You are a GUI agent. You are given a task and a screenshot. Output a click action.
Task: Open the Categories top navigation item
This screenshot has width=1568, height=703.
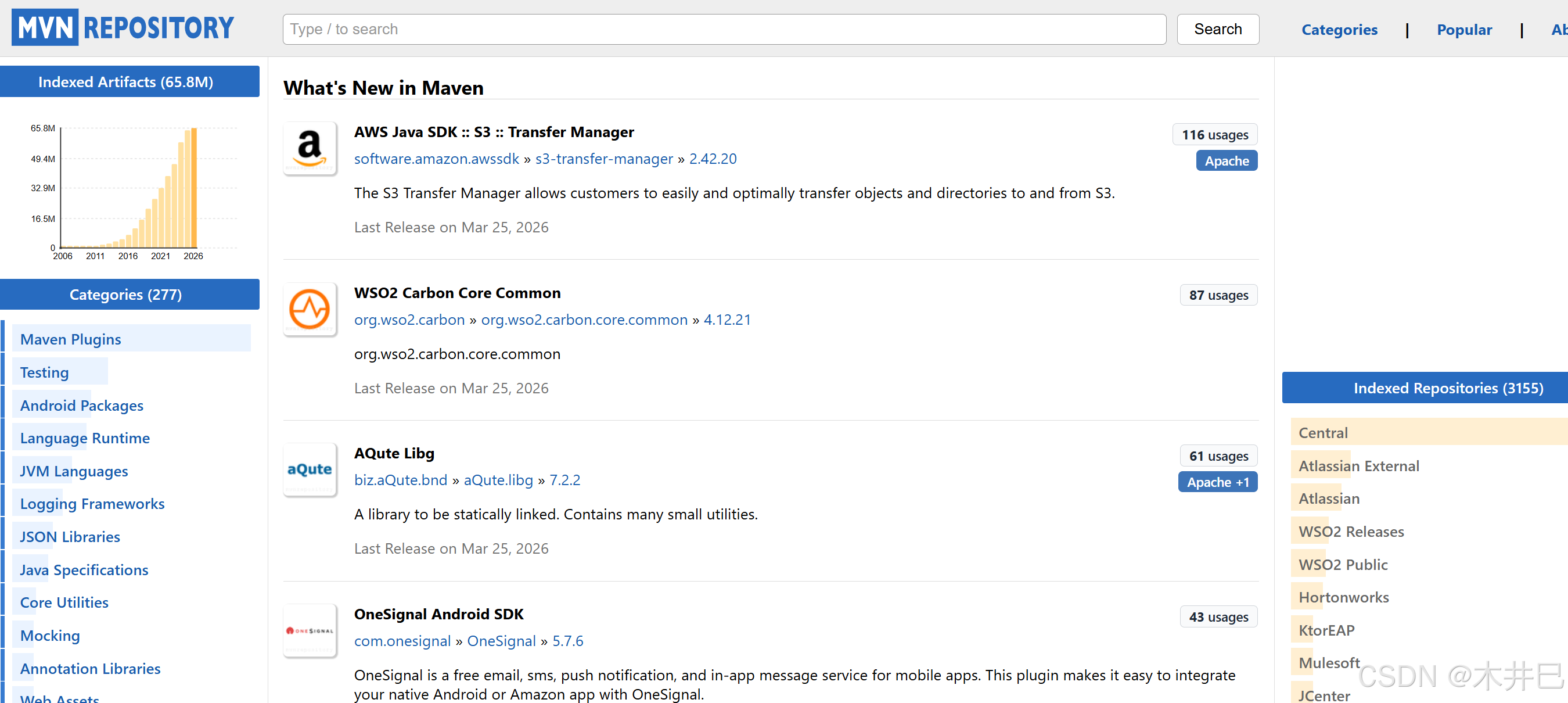tap(1339, 29)
